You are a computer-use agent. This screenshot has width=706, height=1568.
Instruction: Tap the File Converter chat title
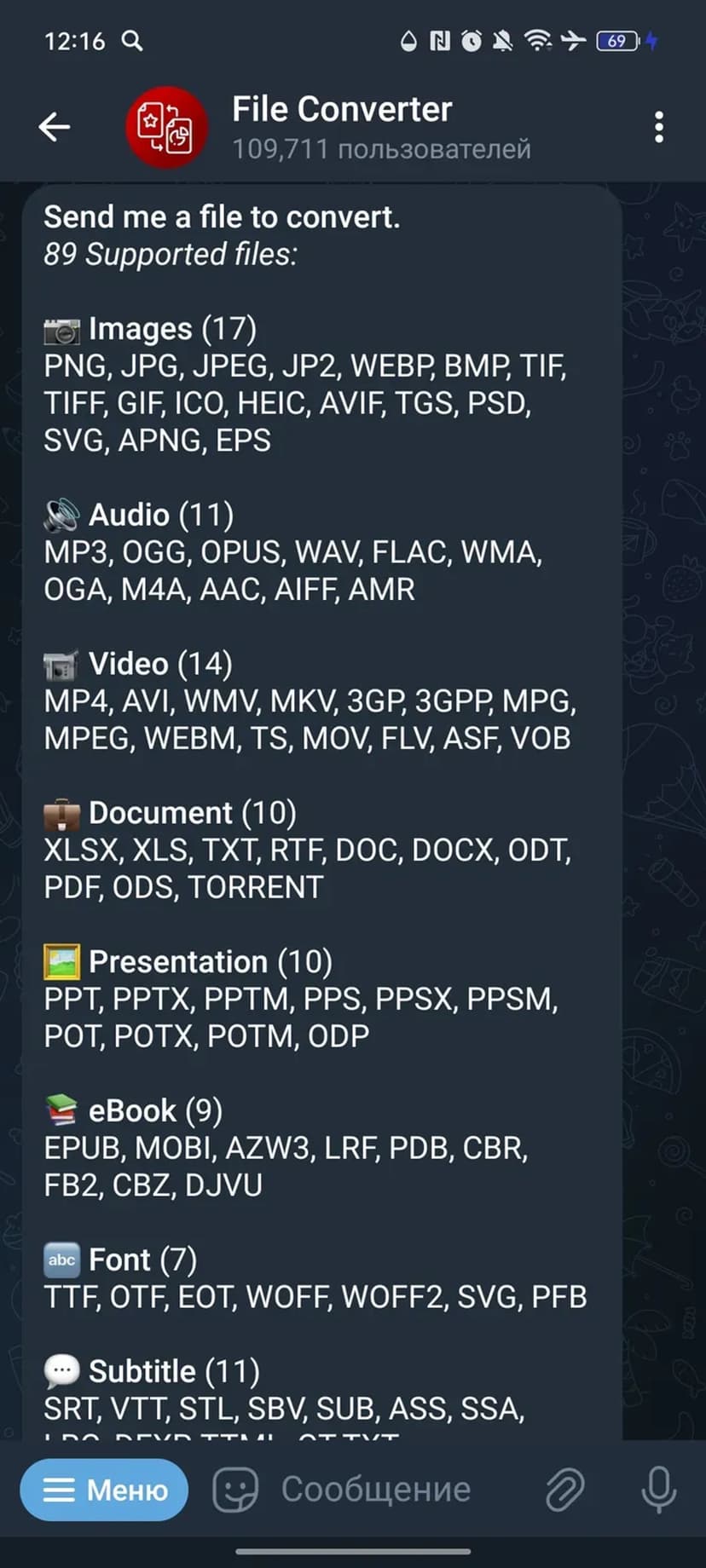pyautogui.click(x=342, y=109)
